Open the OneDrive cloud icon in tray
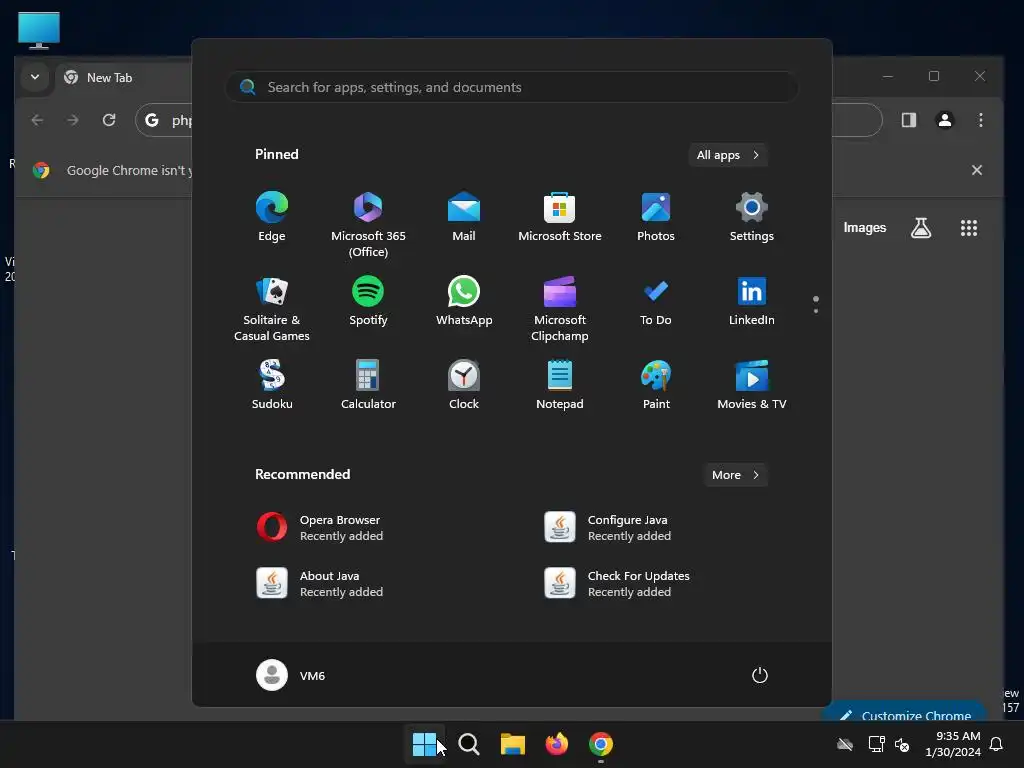 point(845,744)
